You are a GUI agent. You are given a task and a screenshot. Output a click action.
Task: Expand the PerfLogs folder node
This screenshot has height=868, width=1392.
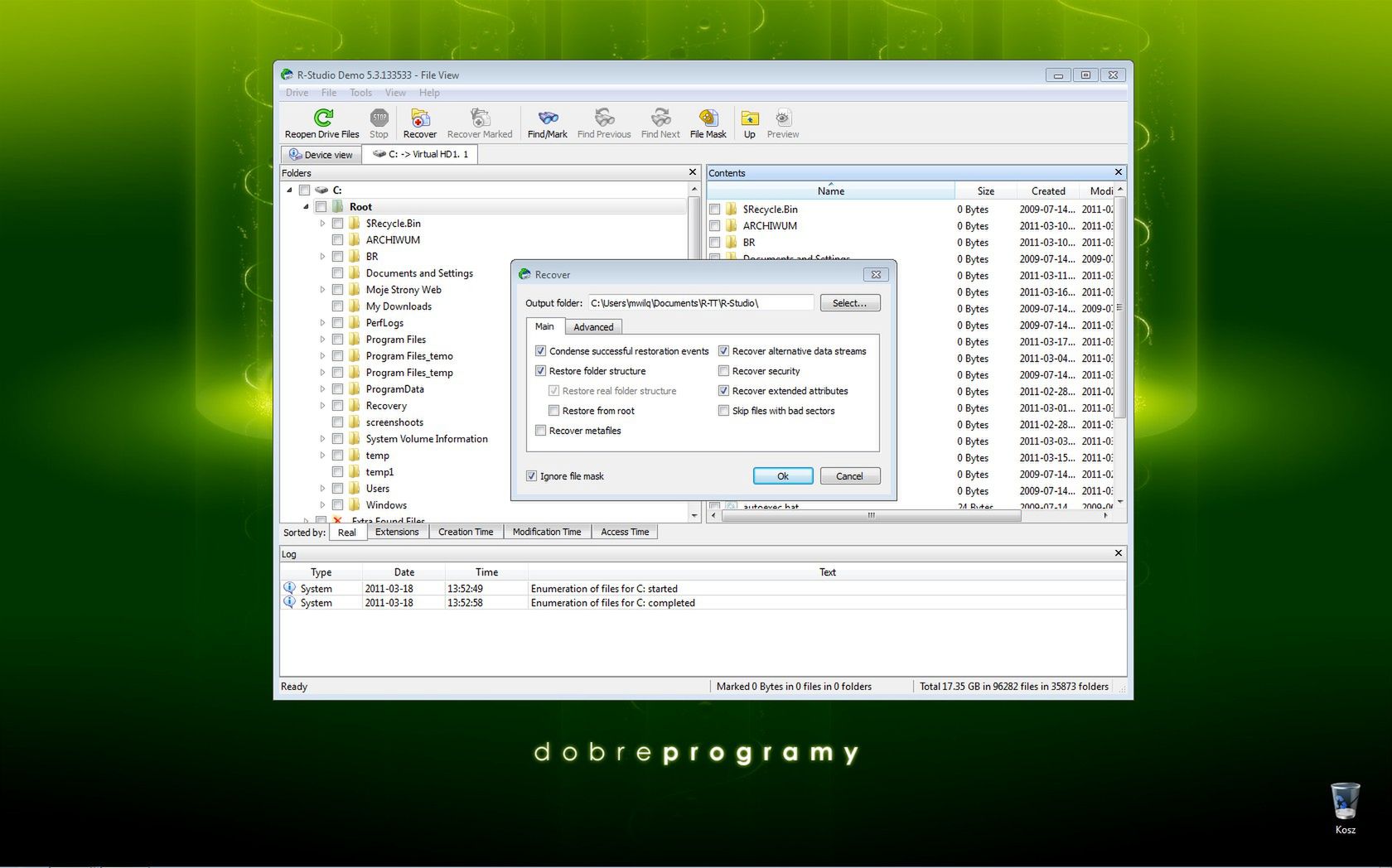point(322,323)
